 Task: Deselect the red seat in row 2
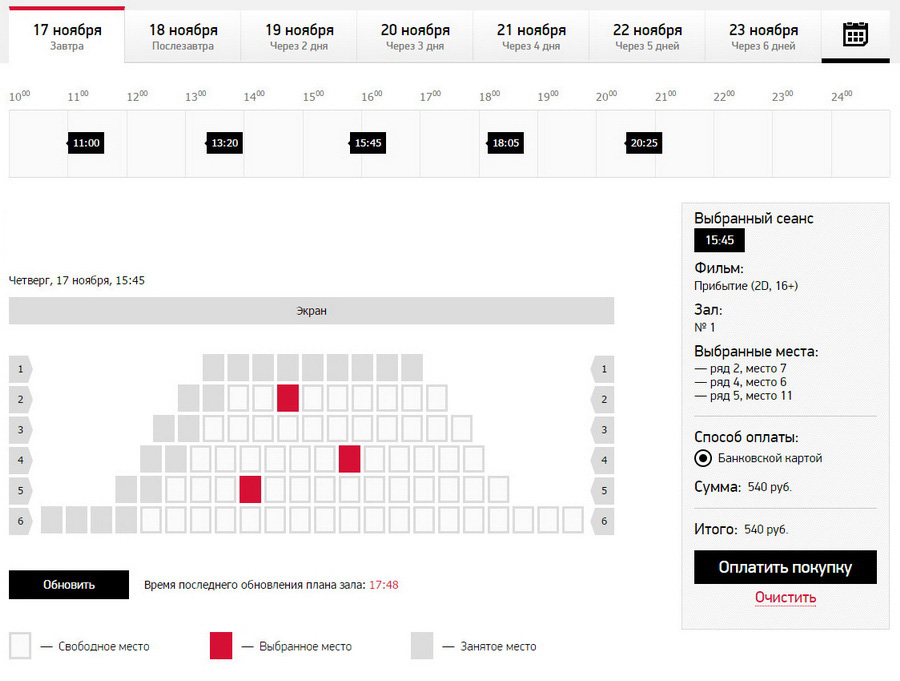288,398
